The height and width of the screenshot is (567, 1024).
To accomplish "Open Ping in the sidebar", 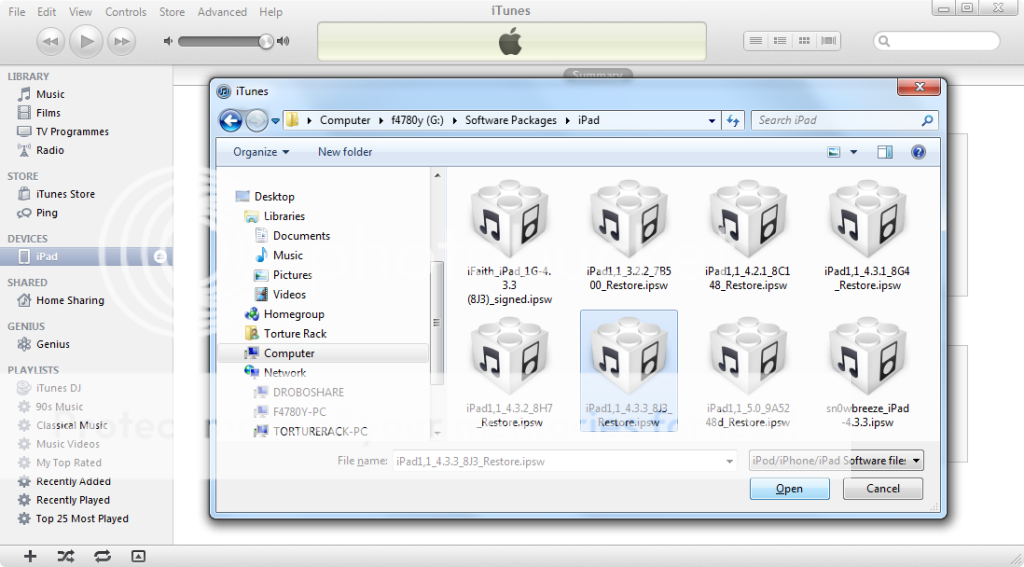I will 46,213.
